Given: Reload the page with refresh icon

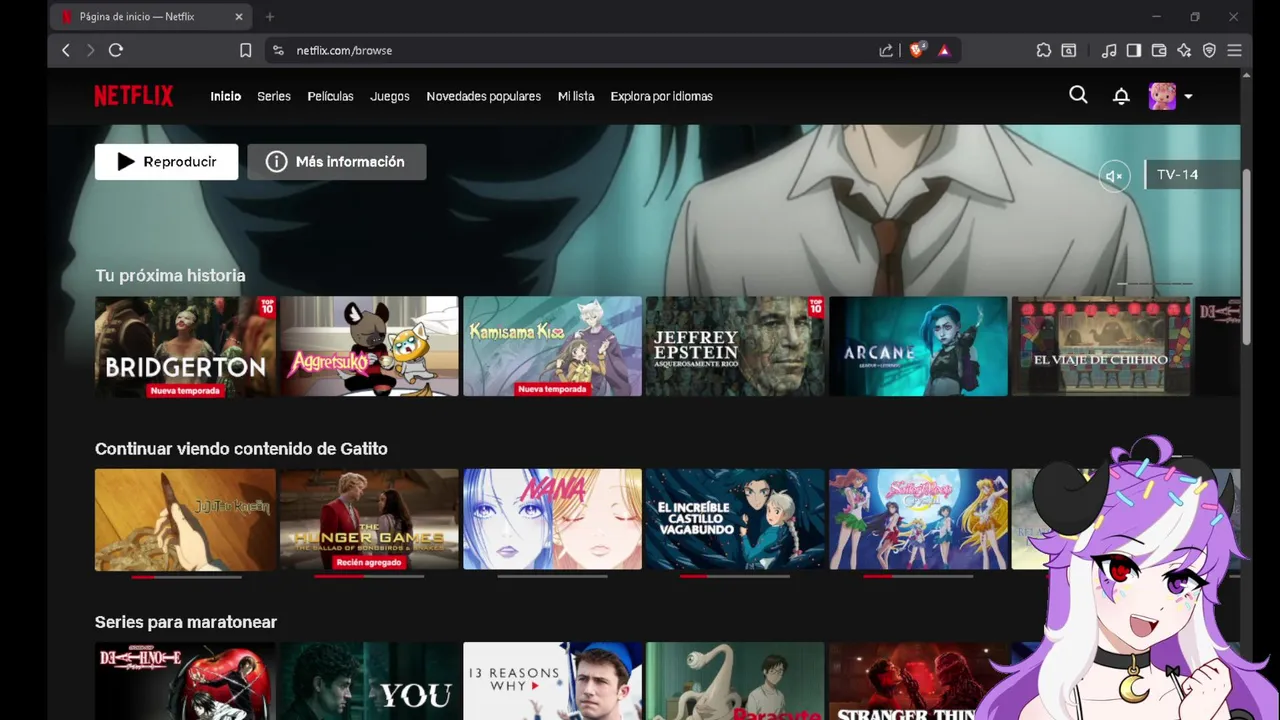Looking at the screenshot, I should pyautogui.click(x=116, y=50).
